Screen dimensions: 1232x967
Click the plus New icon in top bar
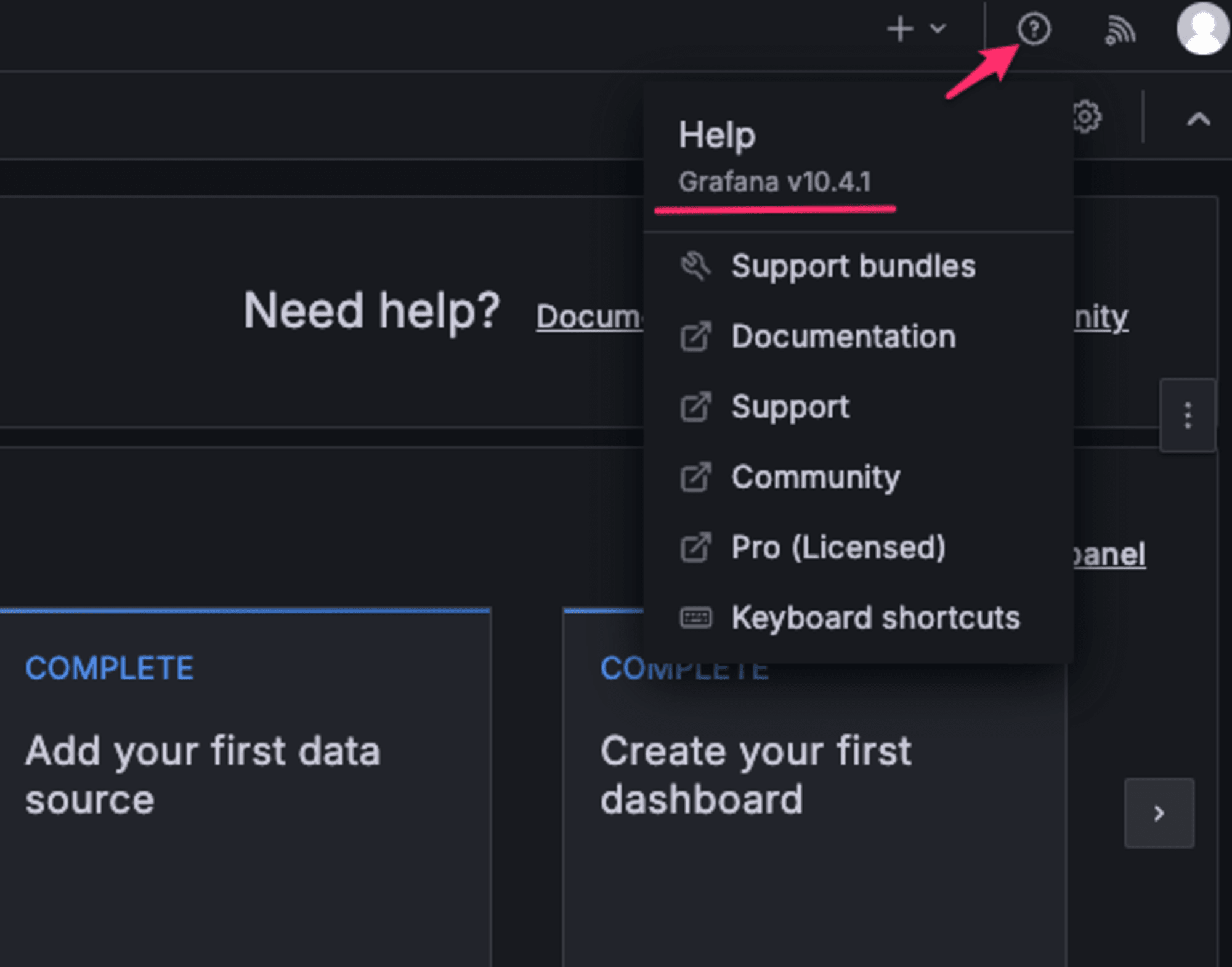(900, 29)
